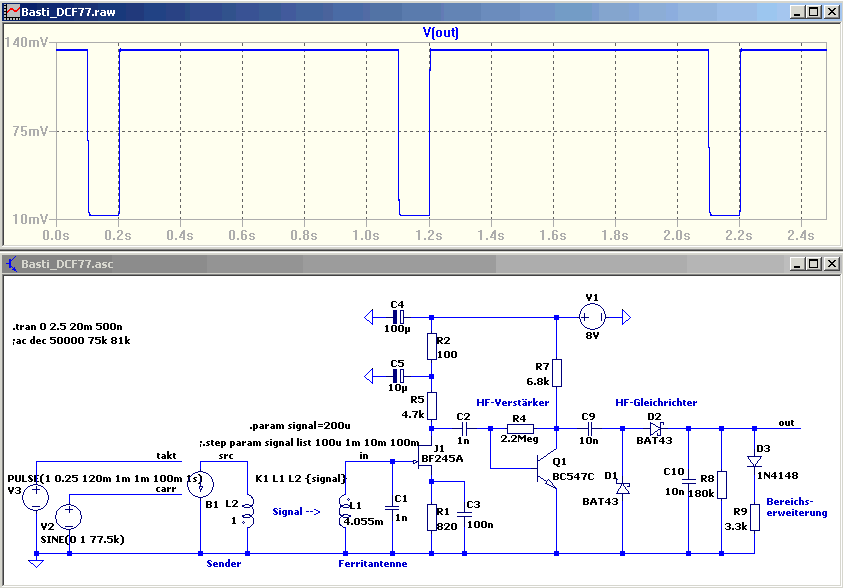Click the out net label
This screenshot has height=588, width=843.
[x=786, y=422]
